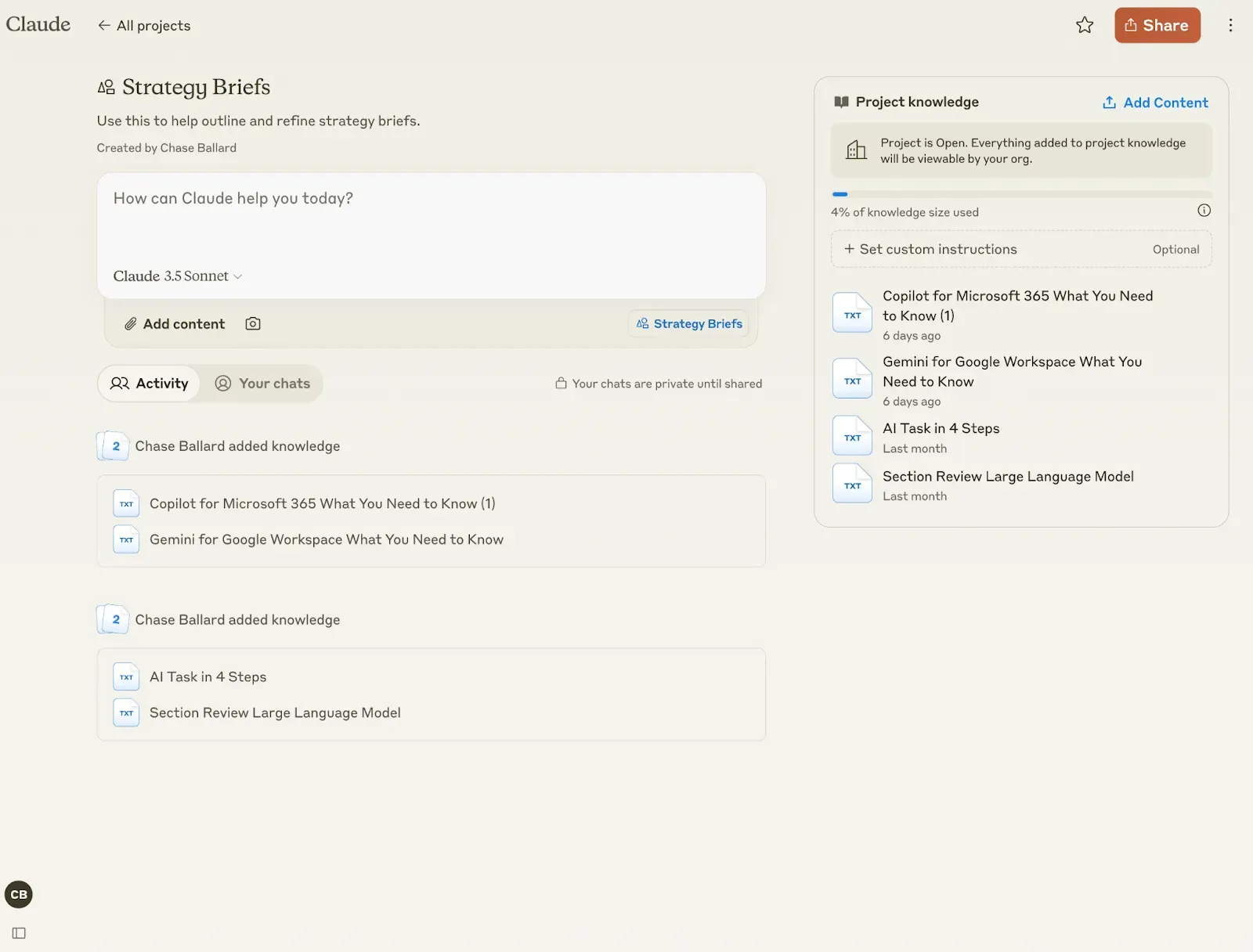Click TXT icon for Gemini file in activity
Screen dimensions: 1253x952
(x=126, y=539)
